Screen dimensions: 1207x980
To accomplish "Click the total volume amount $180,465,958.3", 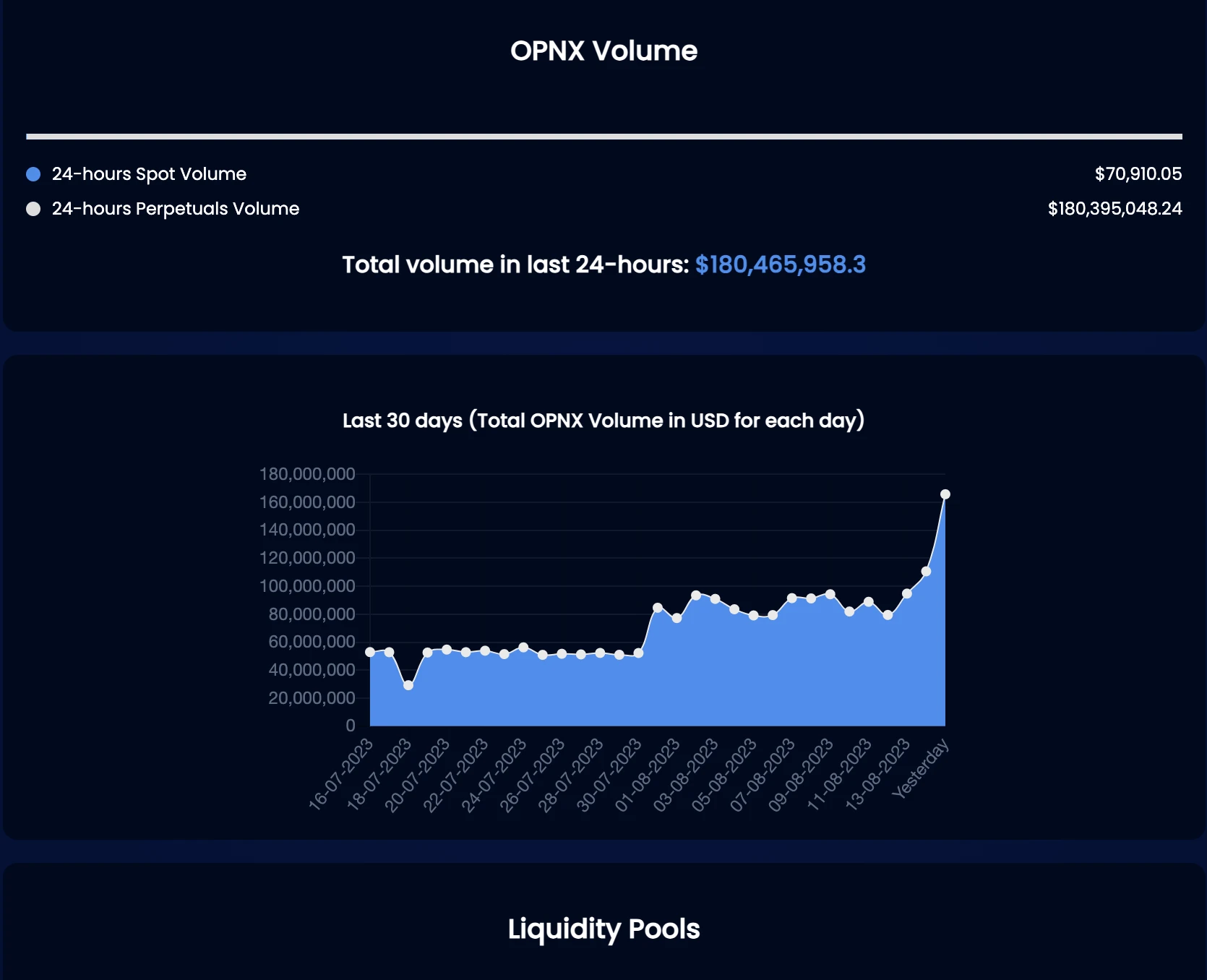I will tap(780, 265).
